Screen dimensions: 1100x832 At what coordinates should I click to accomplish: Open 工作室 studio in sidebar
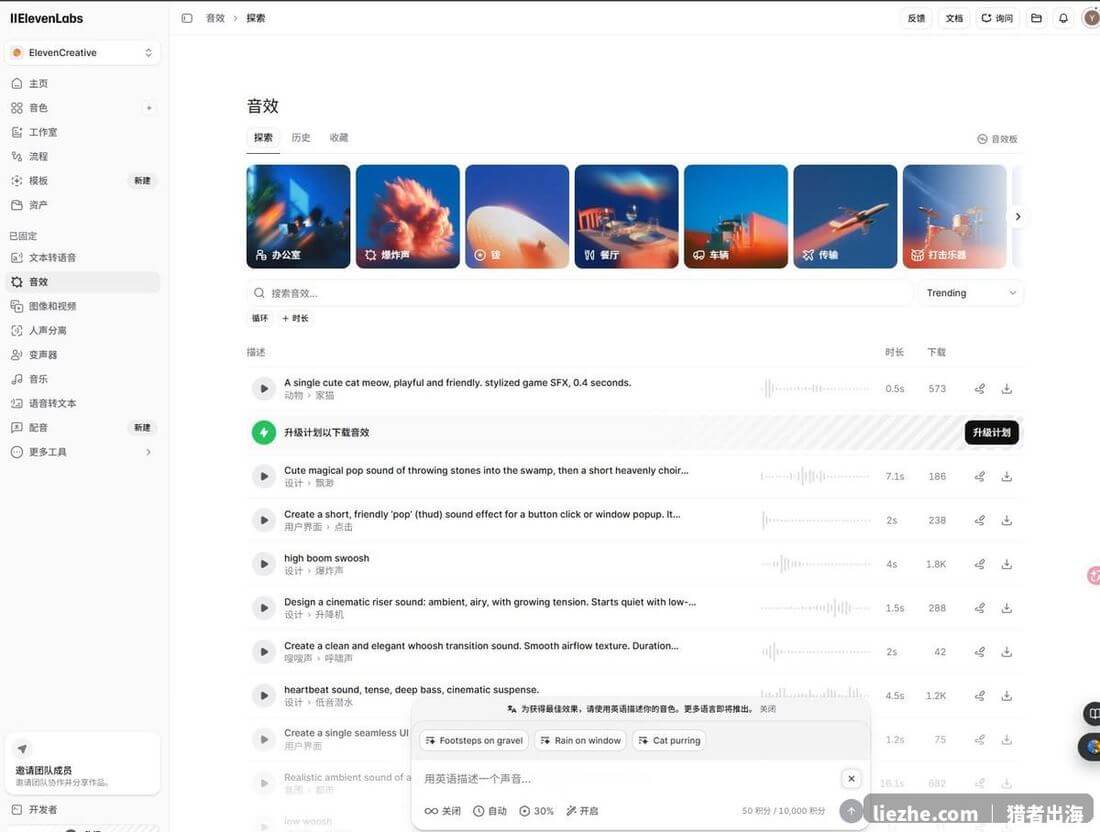83,132
